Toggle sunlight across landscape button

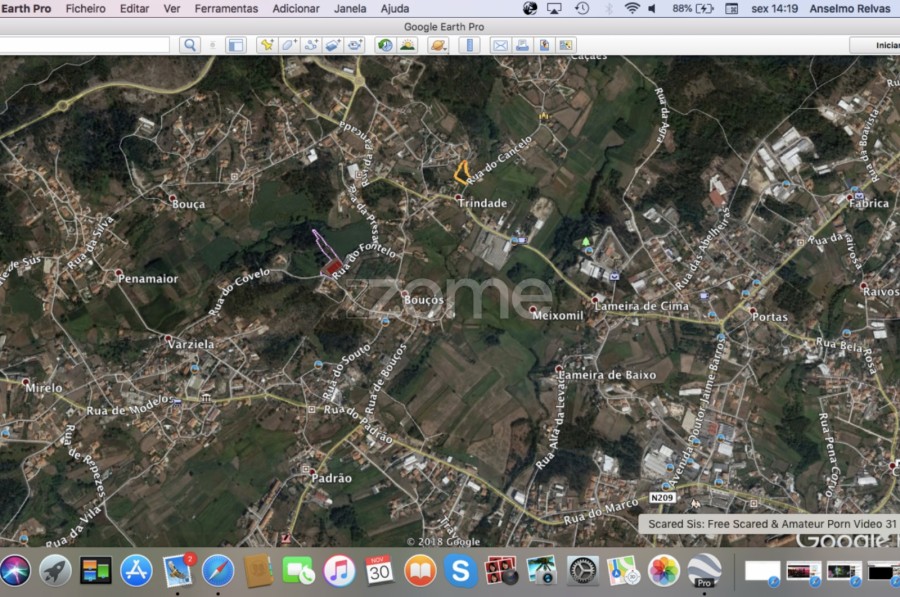click(407, 45)
